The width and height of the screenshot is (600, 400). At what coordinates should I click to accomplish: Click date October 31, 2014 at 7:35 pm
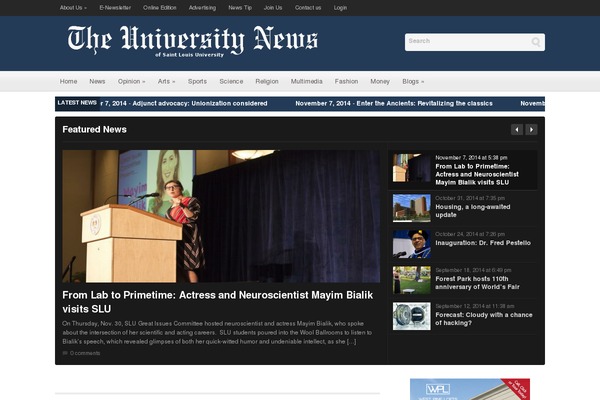[x=470, y=198]
